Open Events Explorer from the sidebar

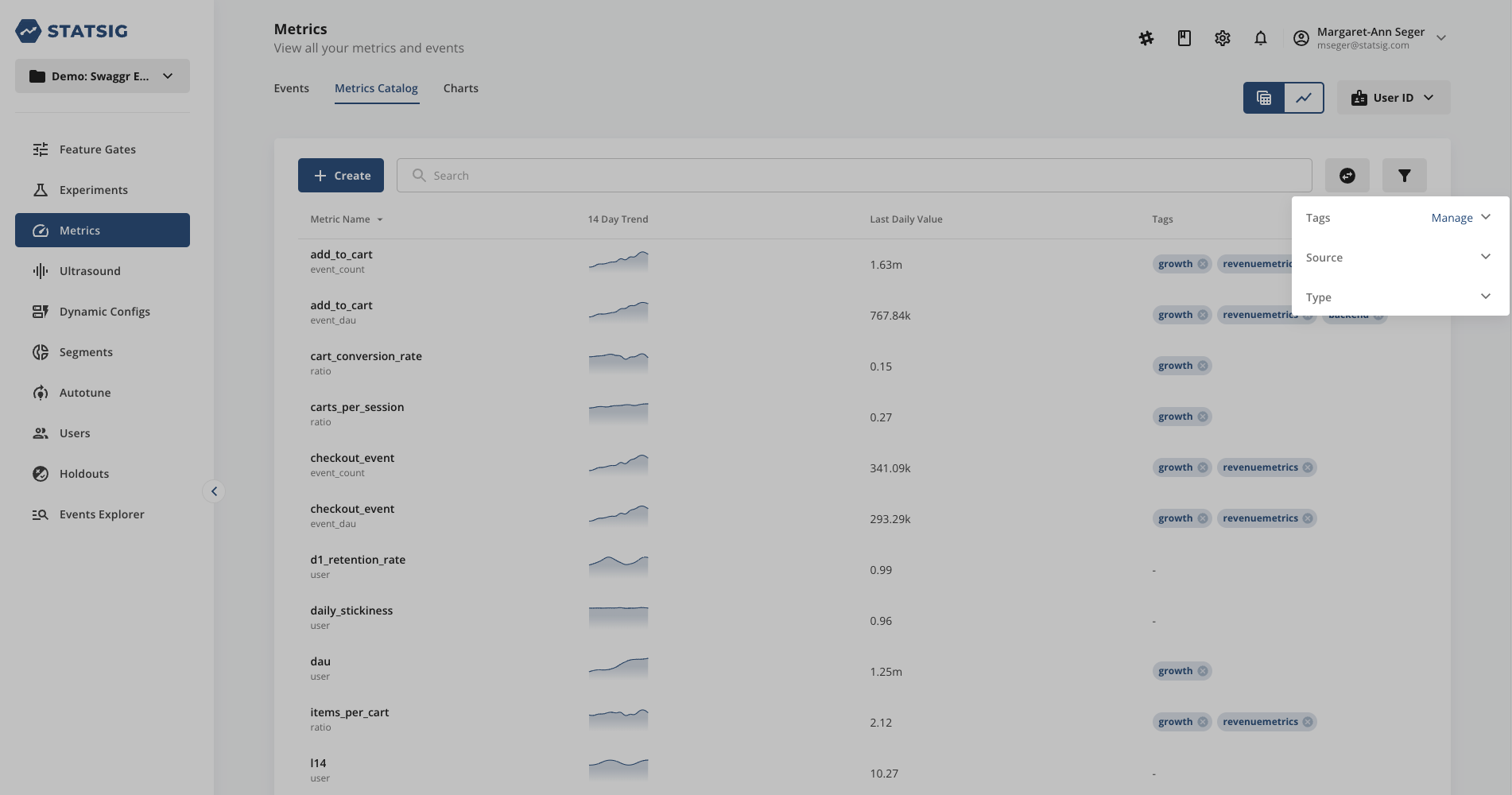(x=101, y=514)
